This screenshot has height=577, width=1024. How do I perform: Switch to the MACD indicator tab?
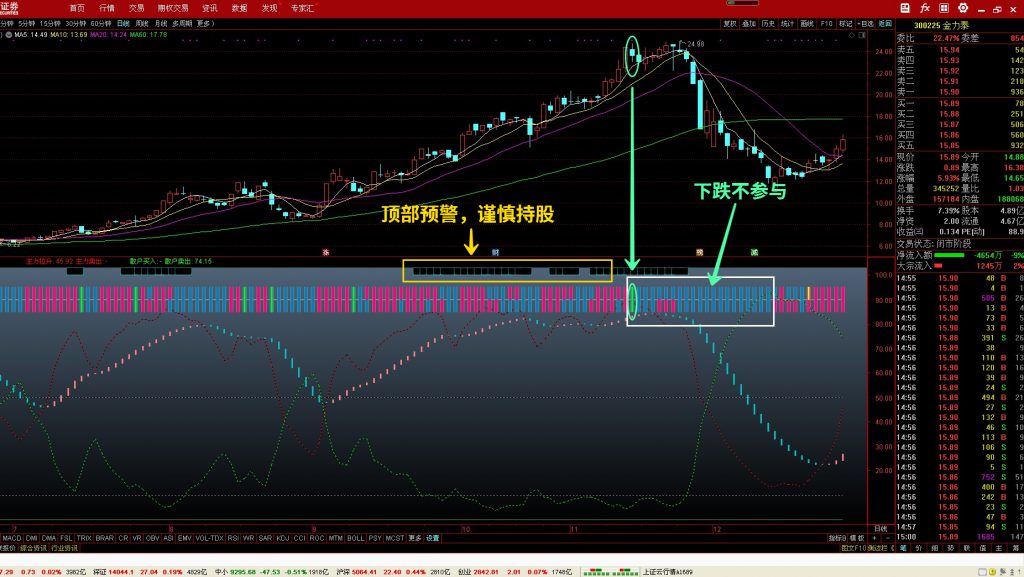[x=12, y=538]
